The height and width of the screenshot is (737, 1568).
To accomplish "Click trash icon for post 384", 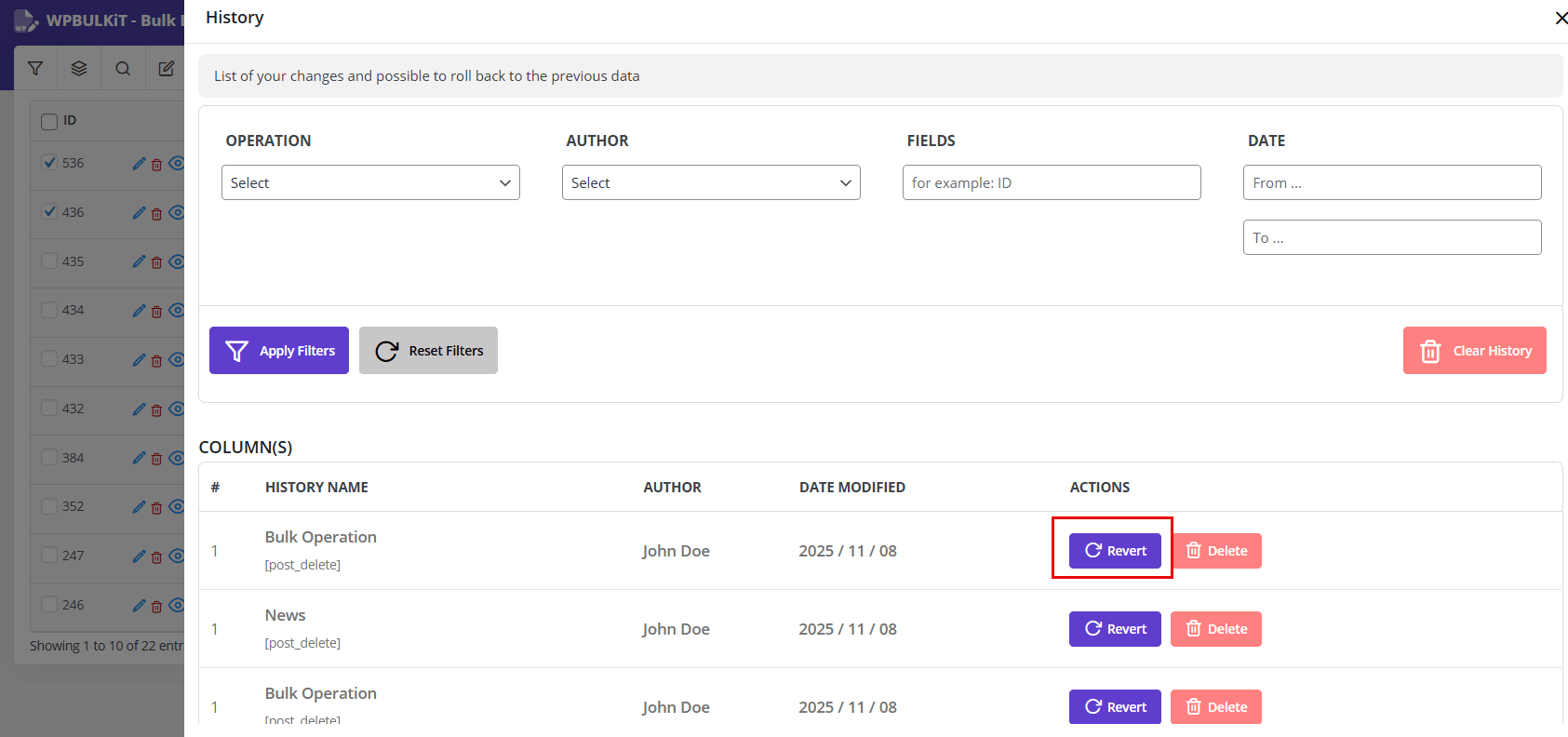I will 156,459.
